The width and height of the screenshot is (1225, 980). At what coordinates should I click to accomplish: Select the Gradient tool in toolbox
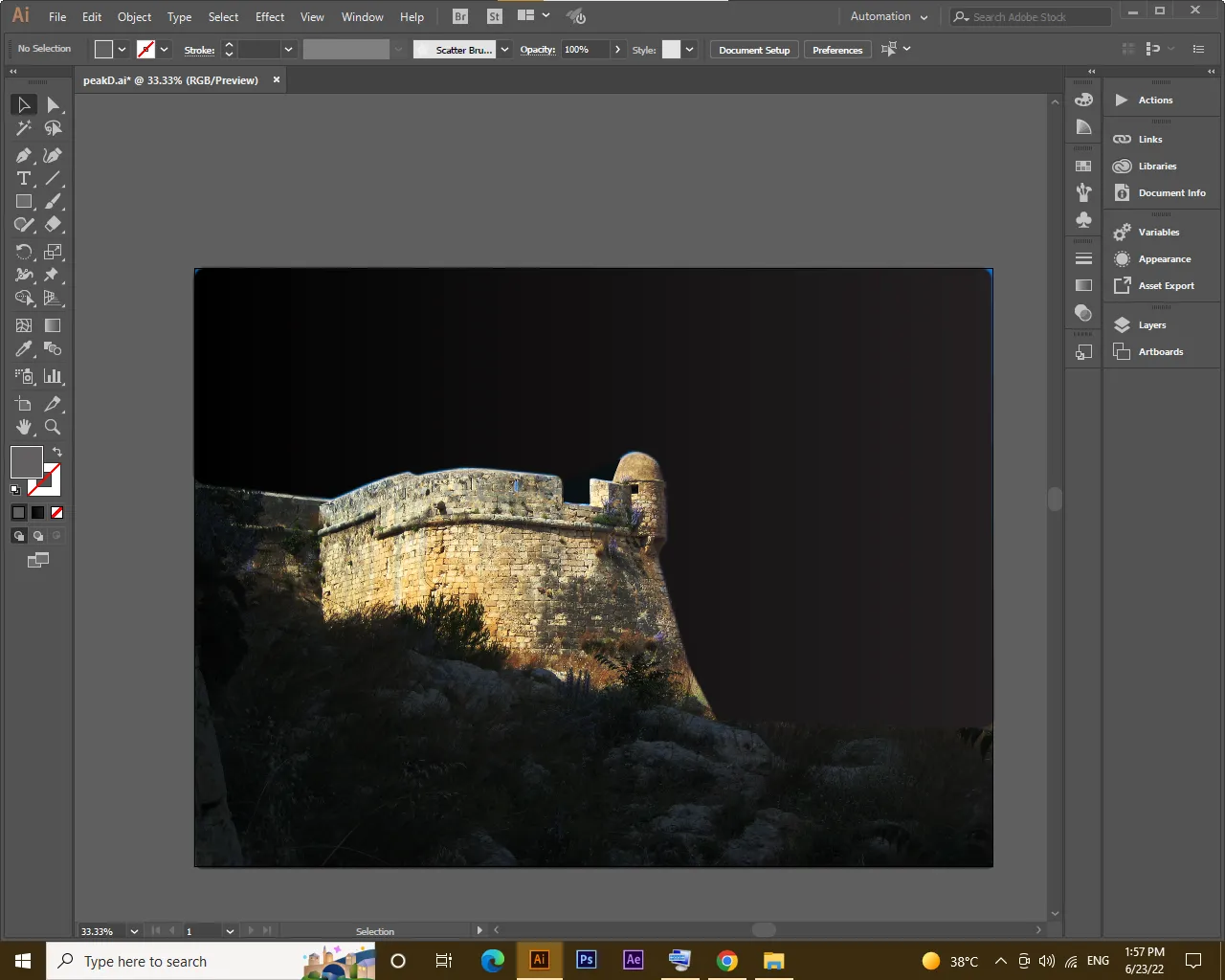coord(54,325)
